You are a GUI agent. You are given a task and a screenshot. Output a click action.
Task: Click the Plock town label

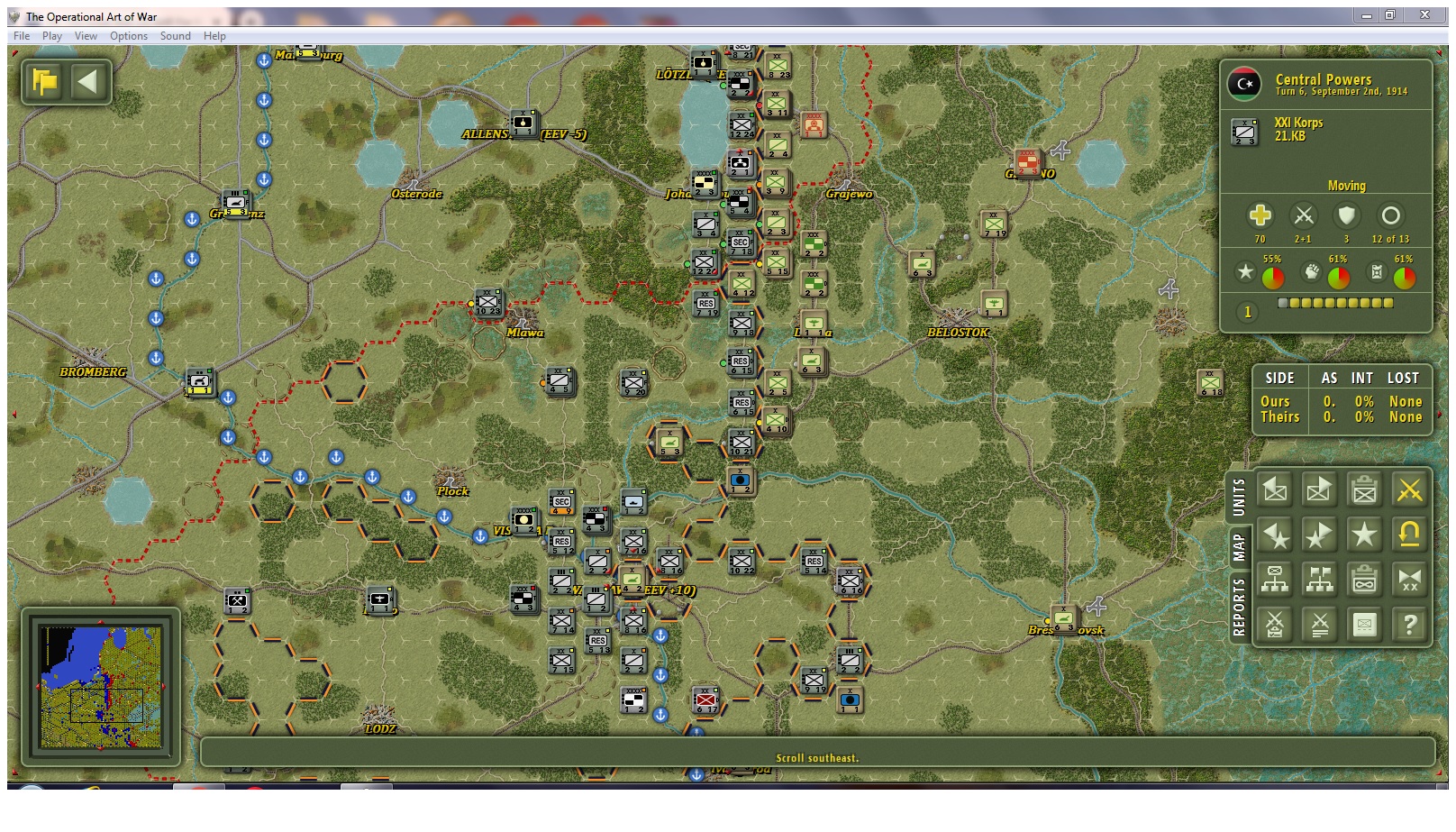452,491
